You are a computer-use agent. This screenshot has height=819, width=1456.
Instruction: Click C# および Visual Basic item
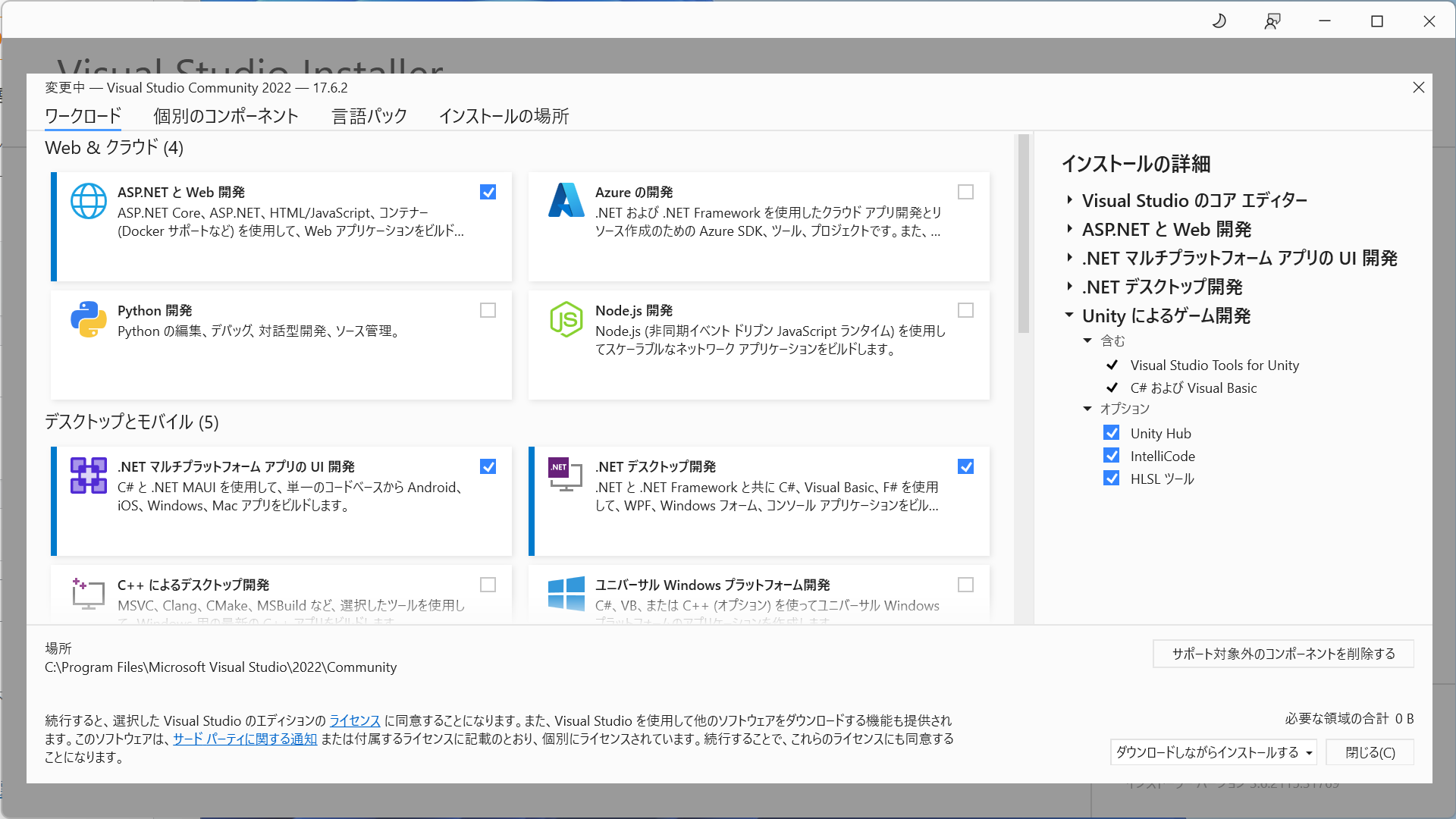tap(1193, 388)
